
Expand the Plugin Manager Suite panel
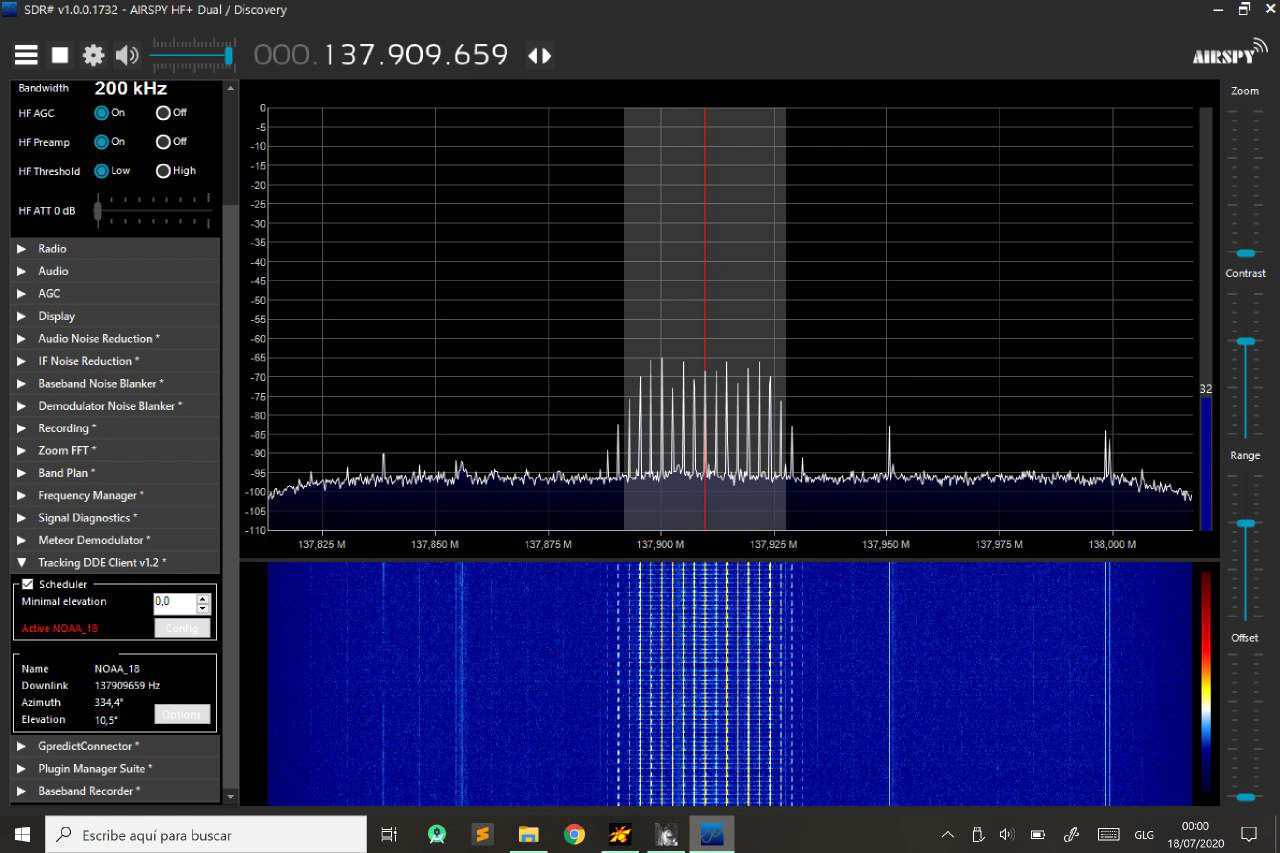[x=115, y=769]
